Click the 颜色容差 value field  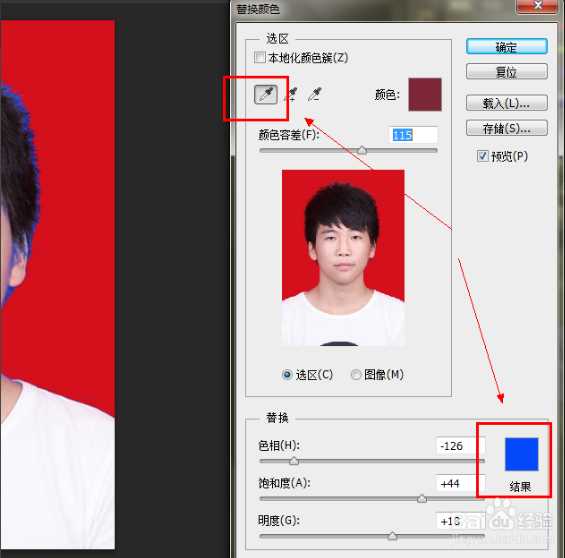(x=413, y=135)
